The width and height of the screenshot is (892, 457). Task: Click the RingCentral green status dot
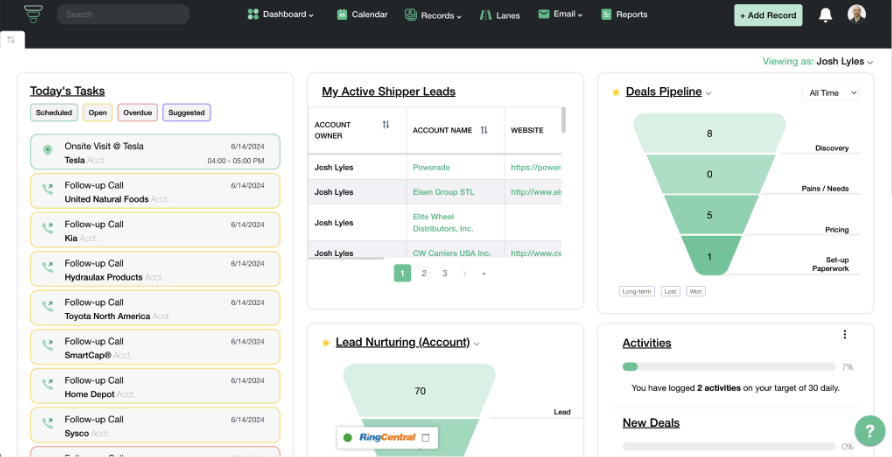pos(348,438)
